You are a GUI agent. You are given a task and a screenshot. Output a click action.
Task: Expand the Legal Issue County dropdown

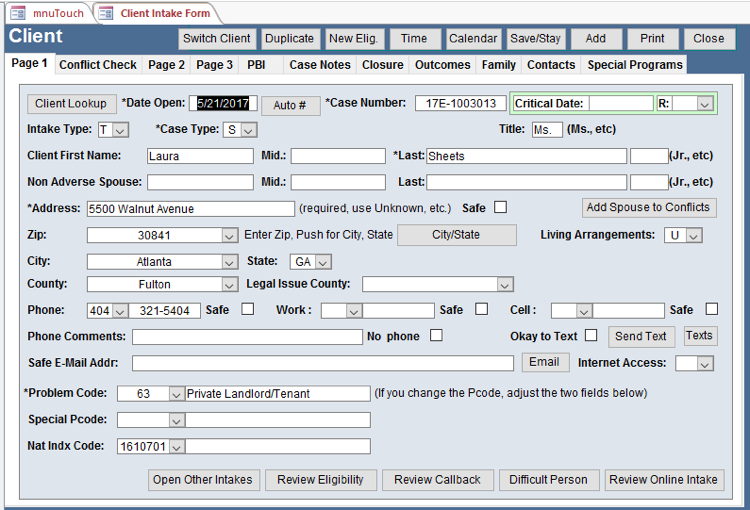pyautogui.click(x=505, y=285)
